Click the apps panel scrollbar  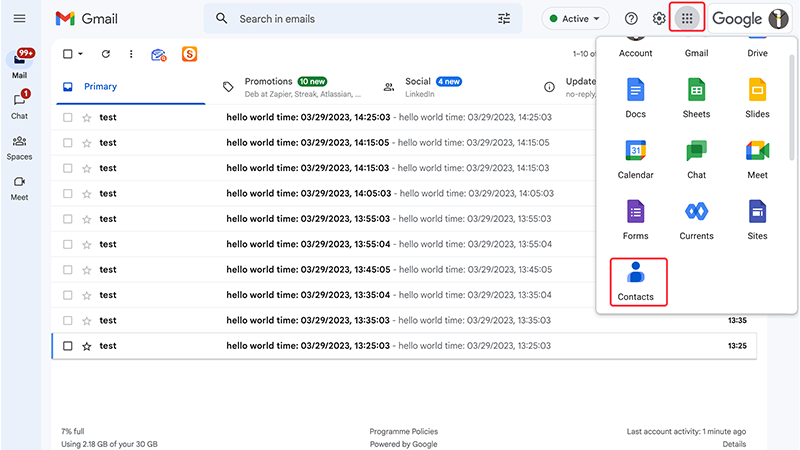tap(791, 107)
